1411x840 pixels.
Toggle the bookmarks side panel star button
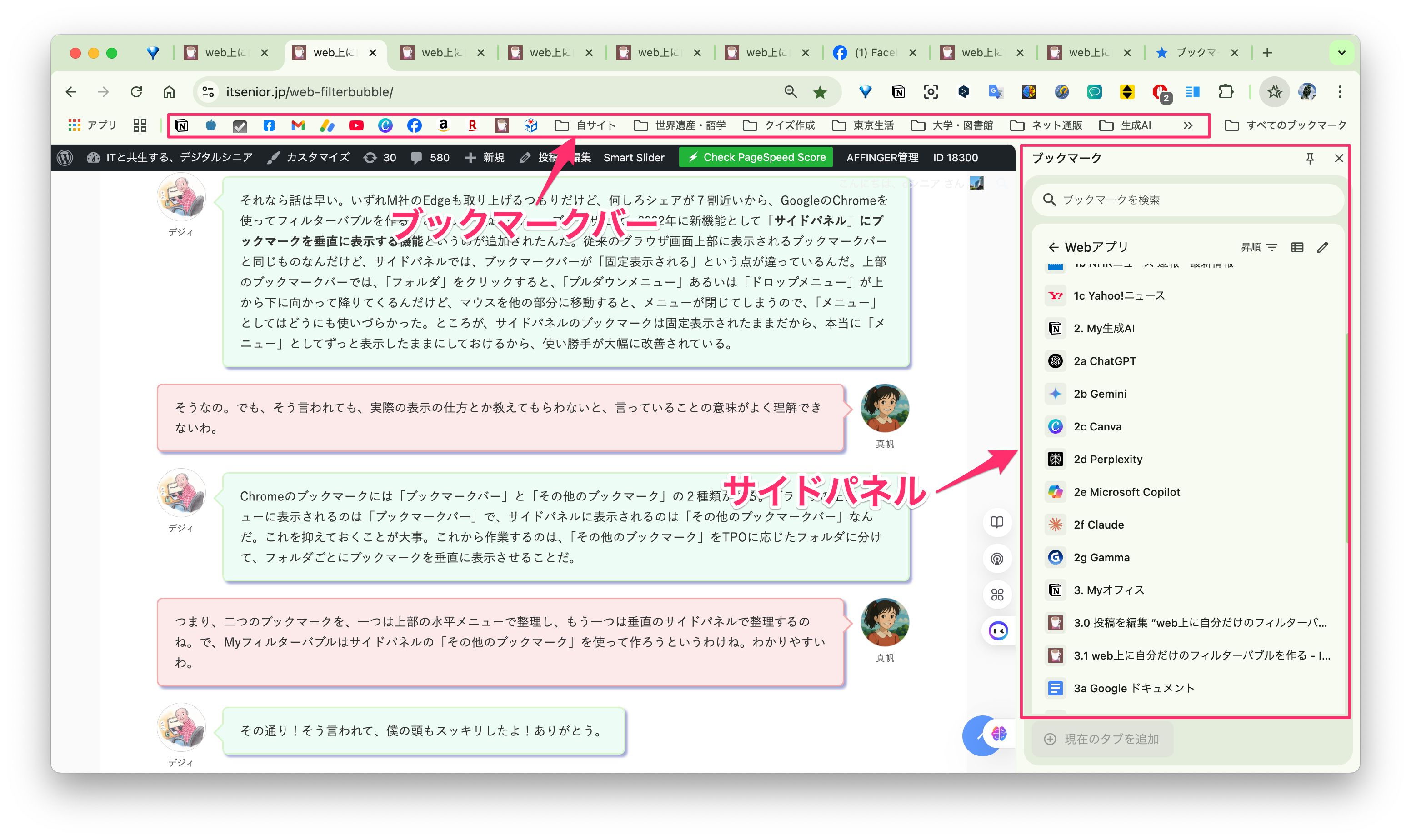click(x=1274, y=92)
